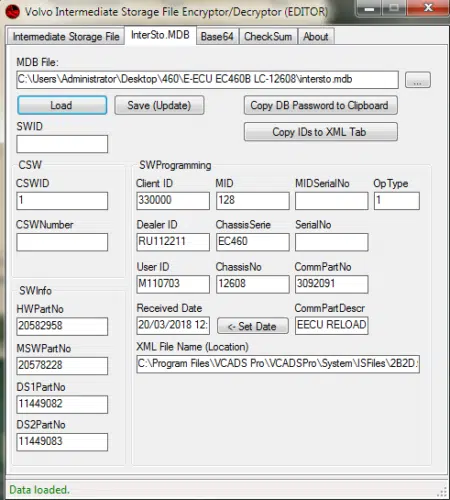Click DS1PartNo field 11449082
This screenshot has width=450, height=500.
[62, 404]
